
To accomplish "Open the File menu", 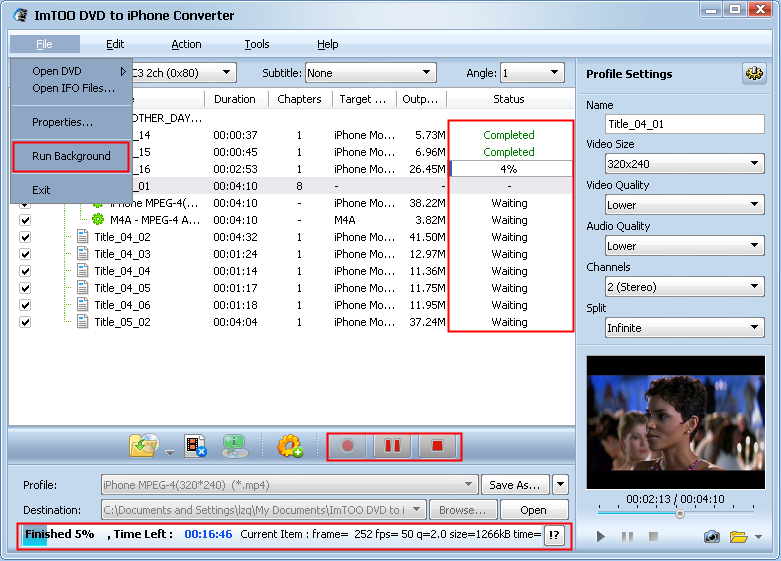I will (x=44, y=44).
